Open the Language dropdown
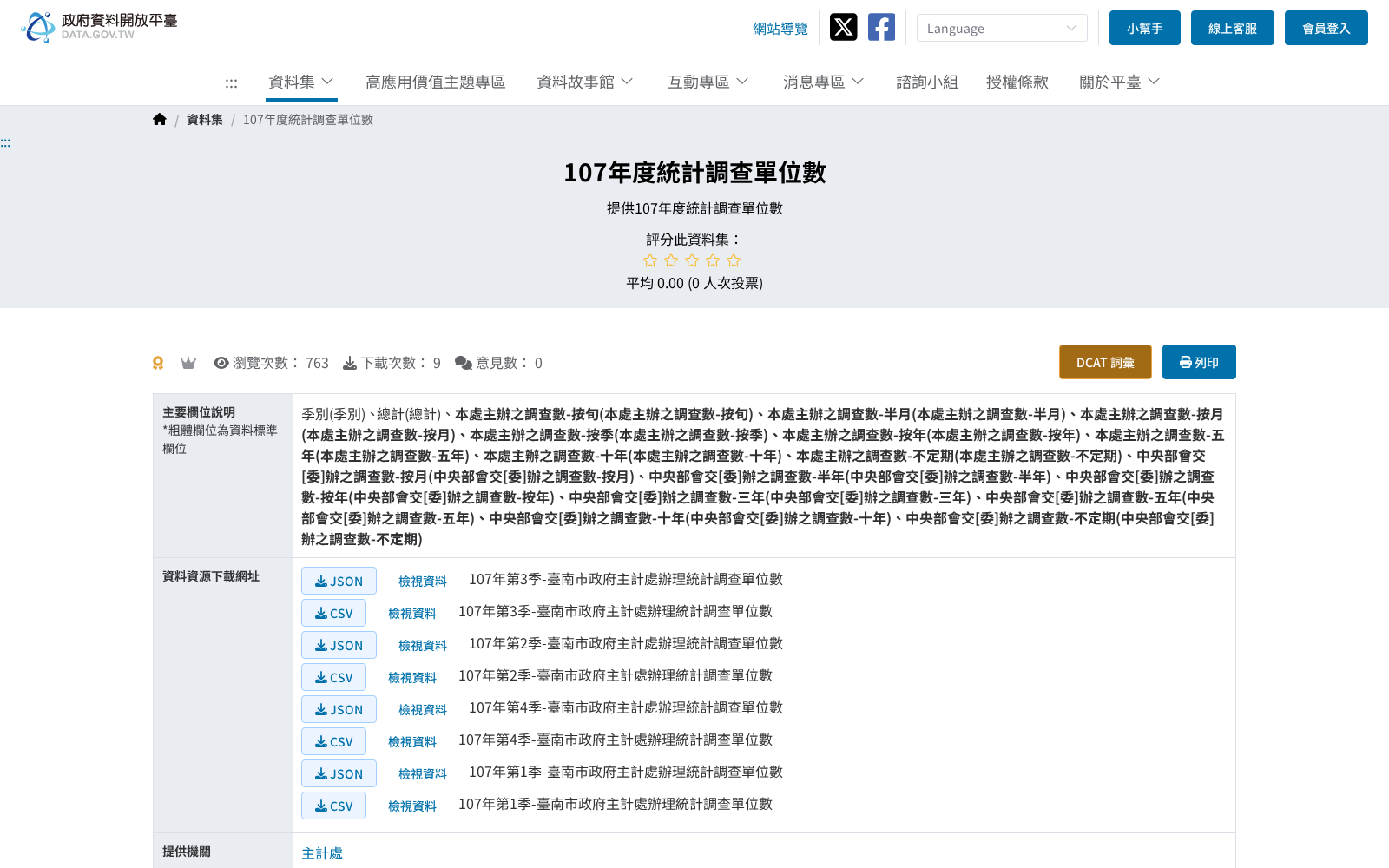 1002,28
